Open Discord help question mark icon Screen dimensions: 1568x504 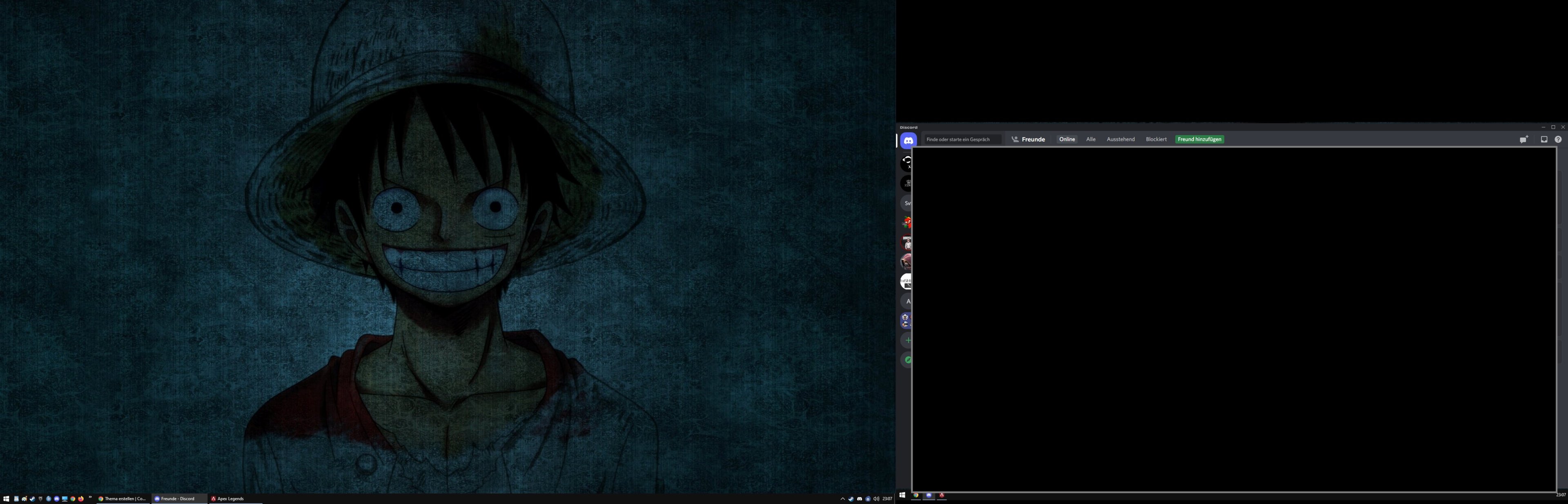[x=1558, y=140]
